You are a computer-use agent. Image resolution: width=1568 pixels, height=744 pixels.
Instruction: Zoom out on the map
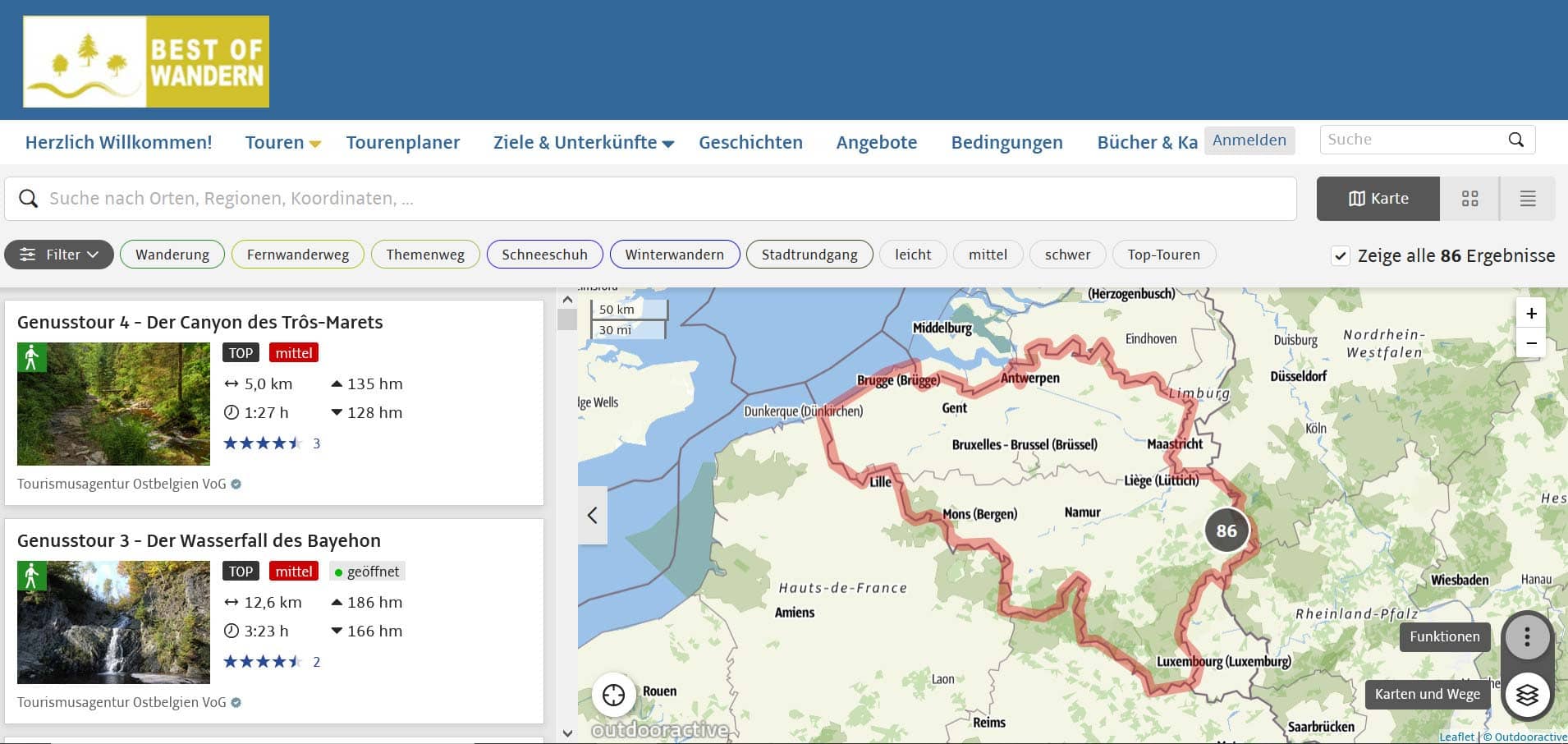(x=1531, y=343)
